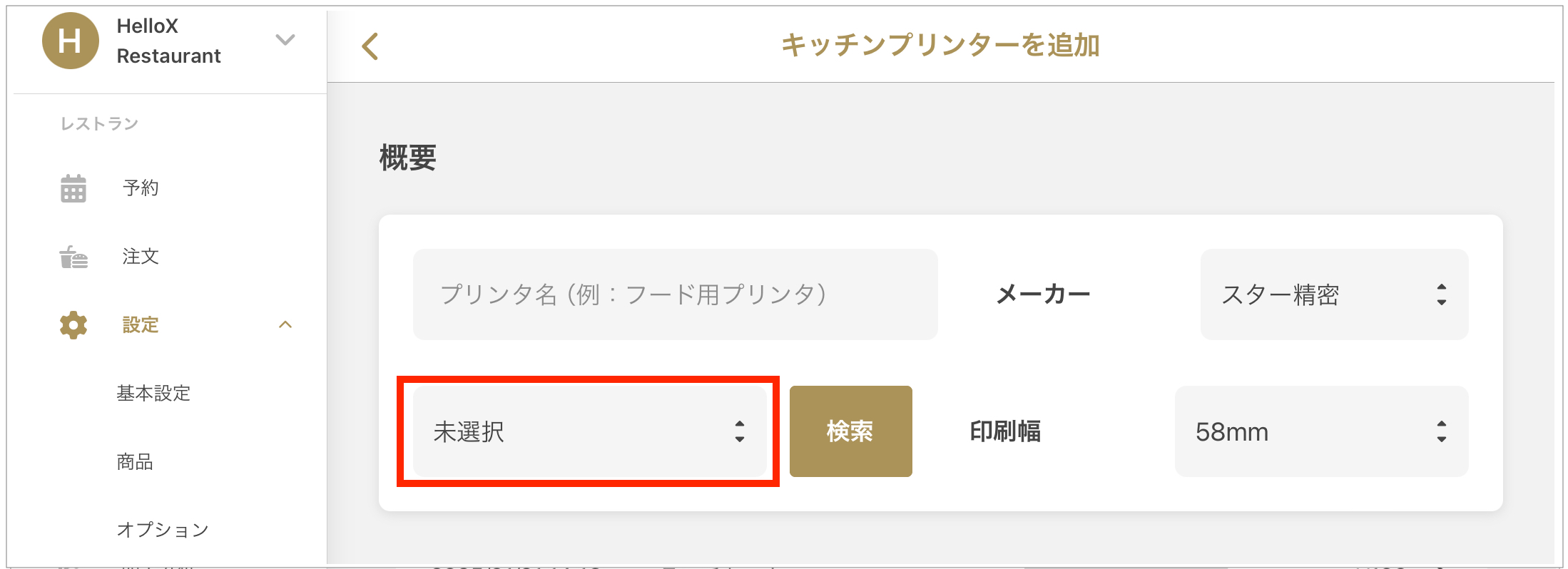Screen dimensions: 1568x569
Task: Open the メーカー dropdown showing スター精密
Action: click(x=1334, y=294)
